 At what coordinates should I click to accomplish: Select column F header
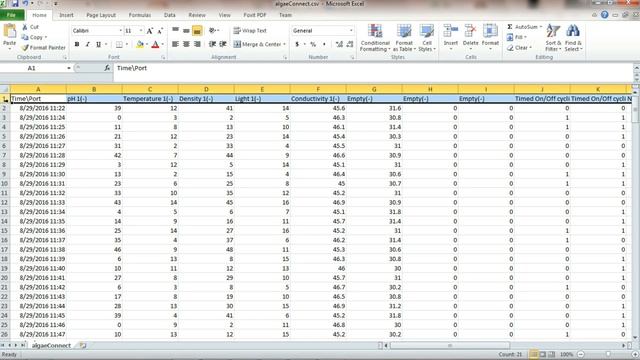tap(318, 89)
